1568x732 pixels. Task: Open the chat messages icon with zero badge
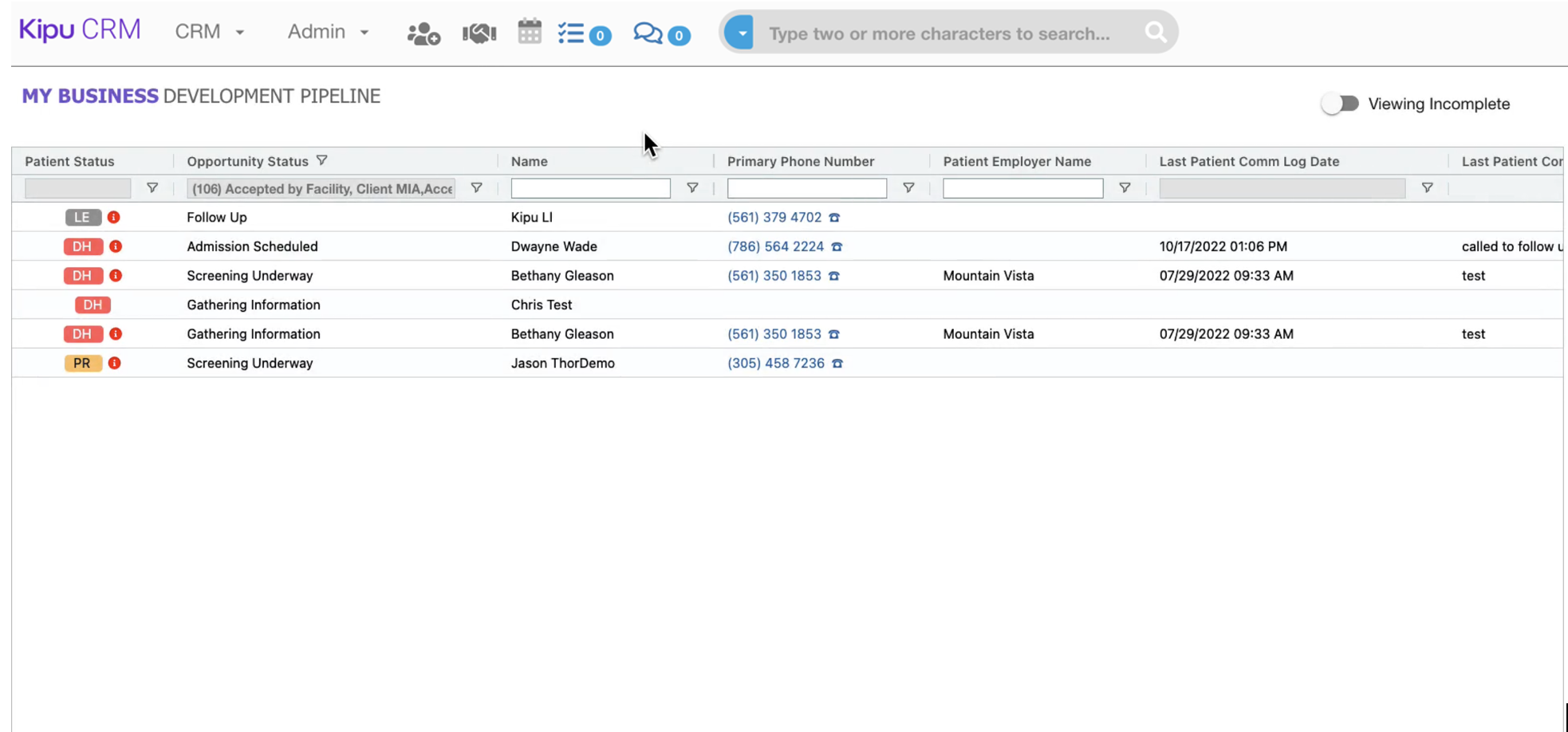click(648, 33)
